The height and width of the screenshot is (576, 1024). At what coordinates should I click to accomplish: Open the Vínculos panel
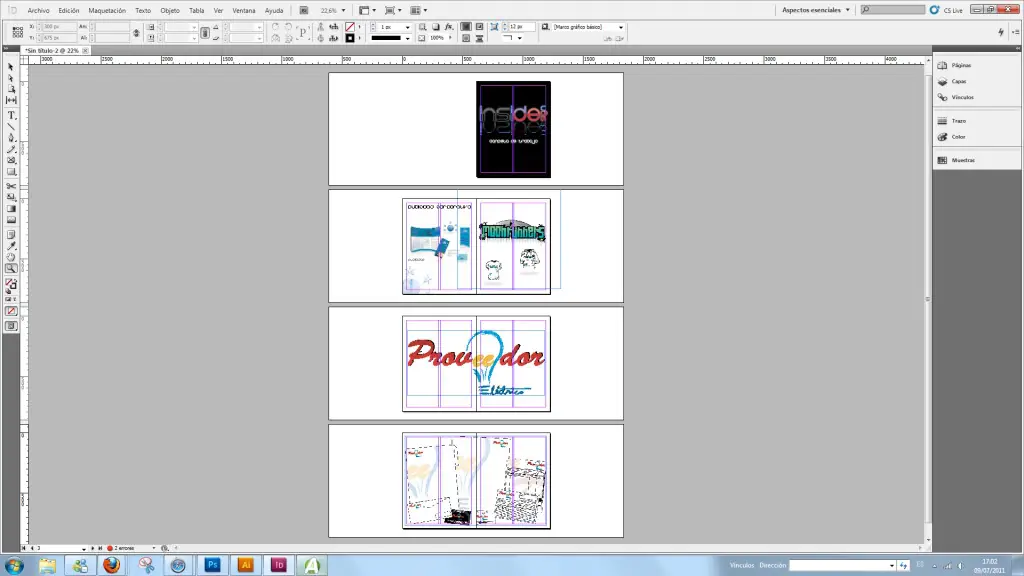963,97
